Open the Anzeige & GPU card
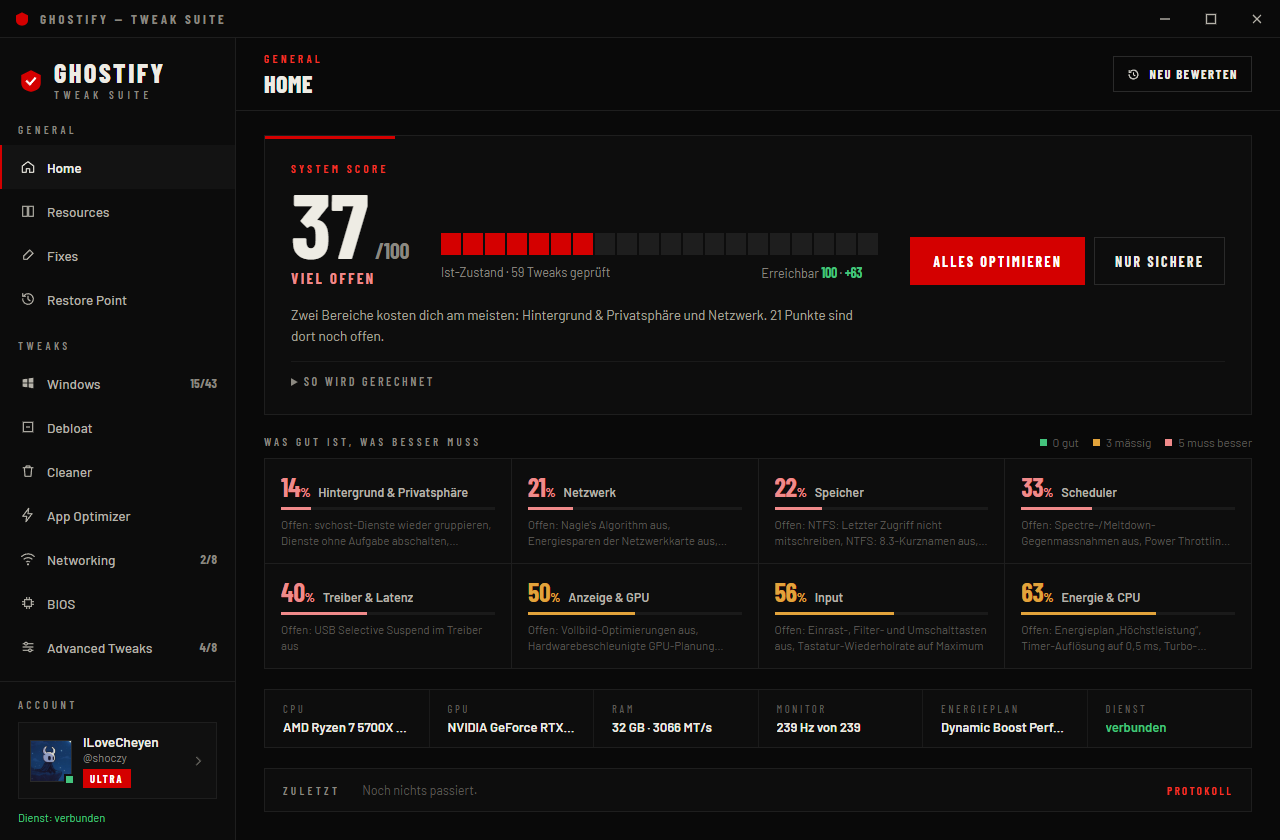Screen dimensions: 1280x840 coord(635,616)
